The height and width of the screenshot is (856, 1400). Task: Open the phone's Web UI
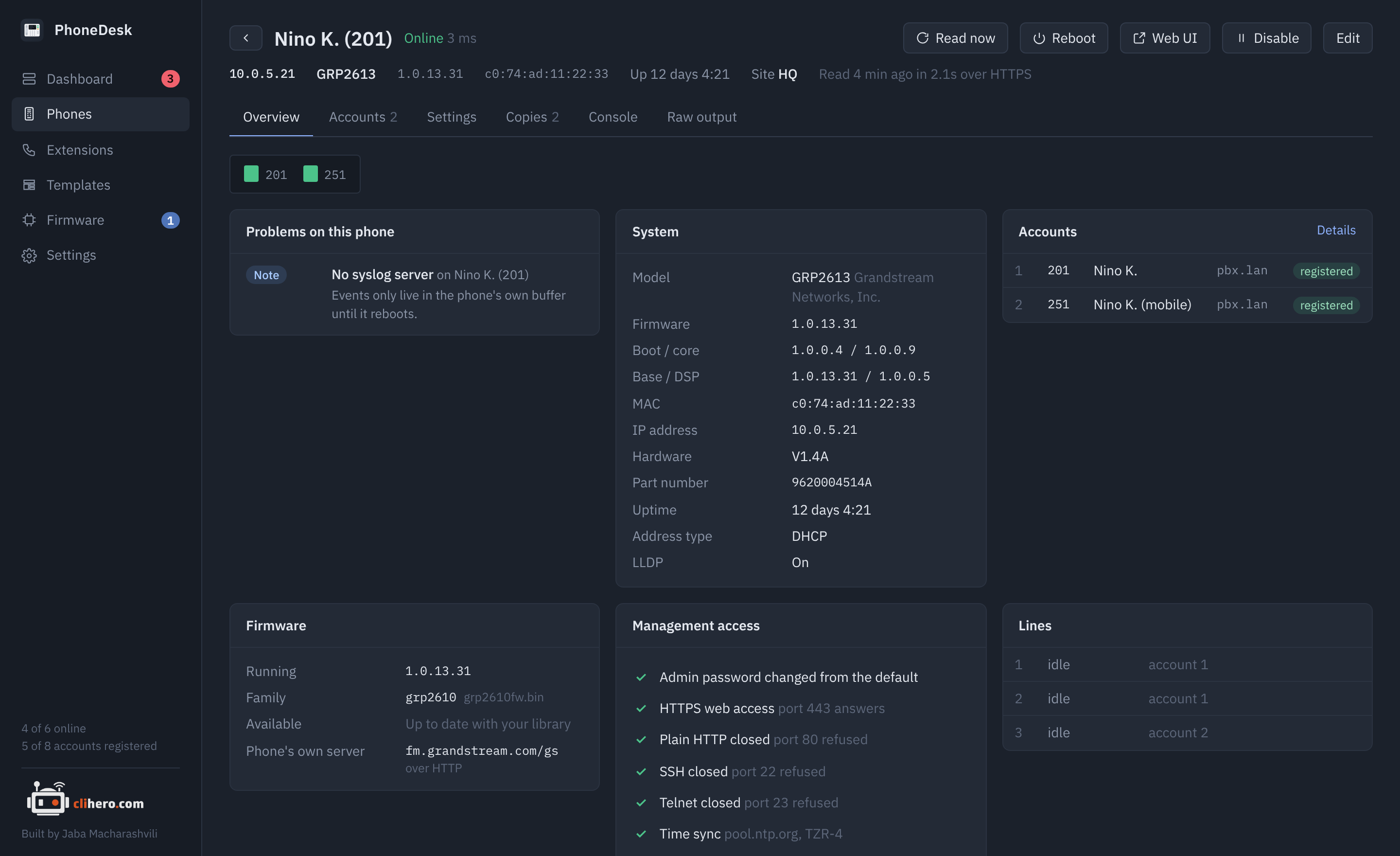tap(1165, 38)
